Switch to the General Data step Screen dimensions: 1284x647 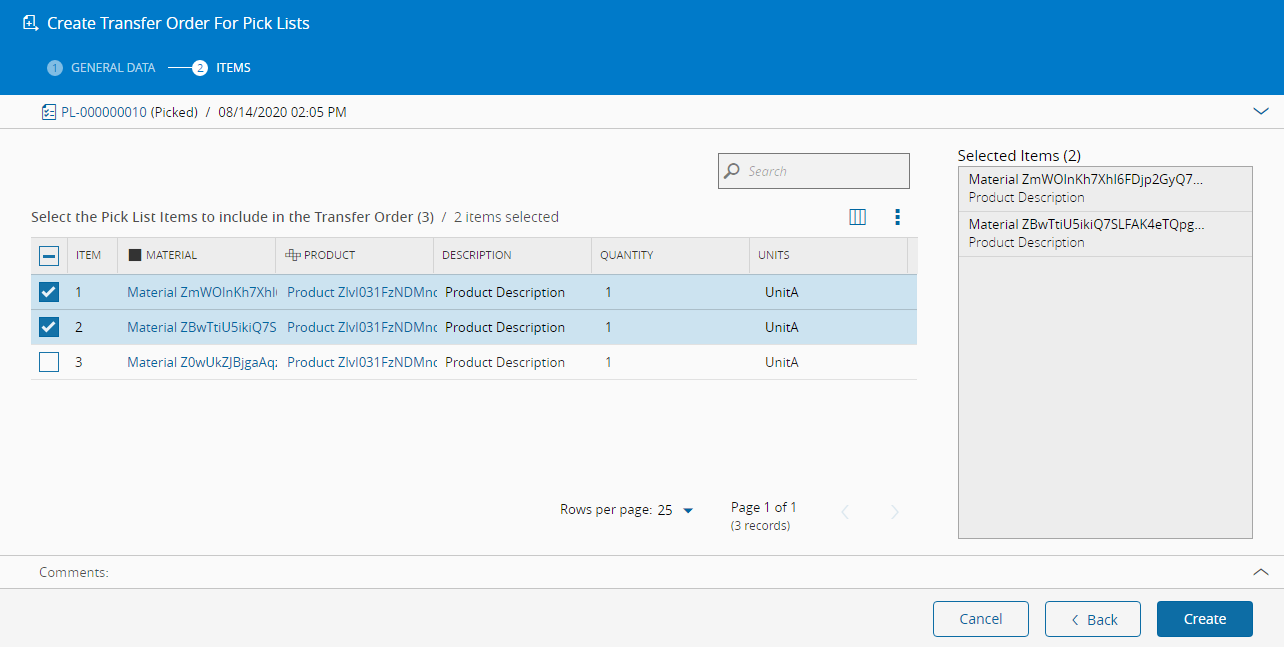(102, 68)
